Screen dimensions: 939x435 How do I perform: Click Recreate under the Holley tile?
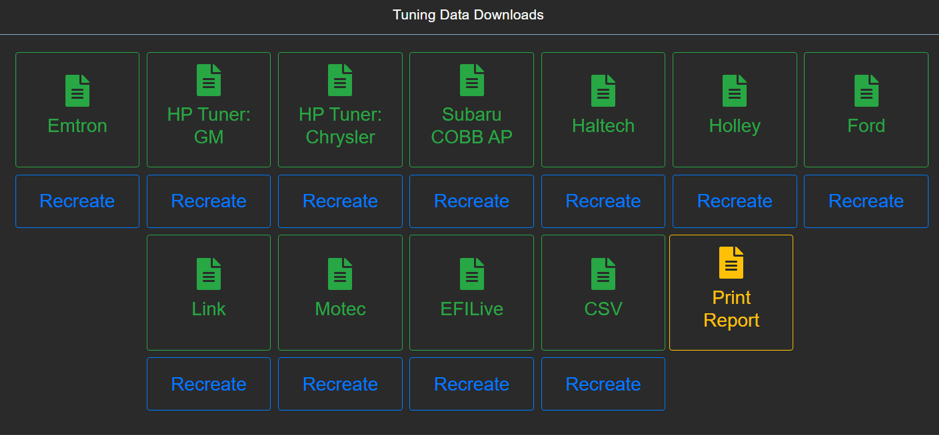734,201
